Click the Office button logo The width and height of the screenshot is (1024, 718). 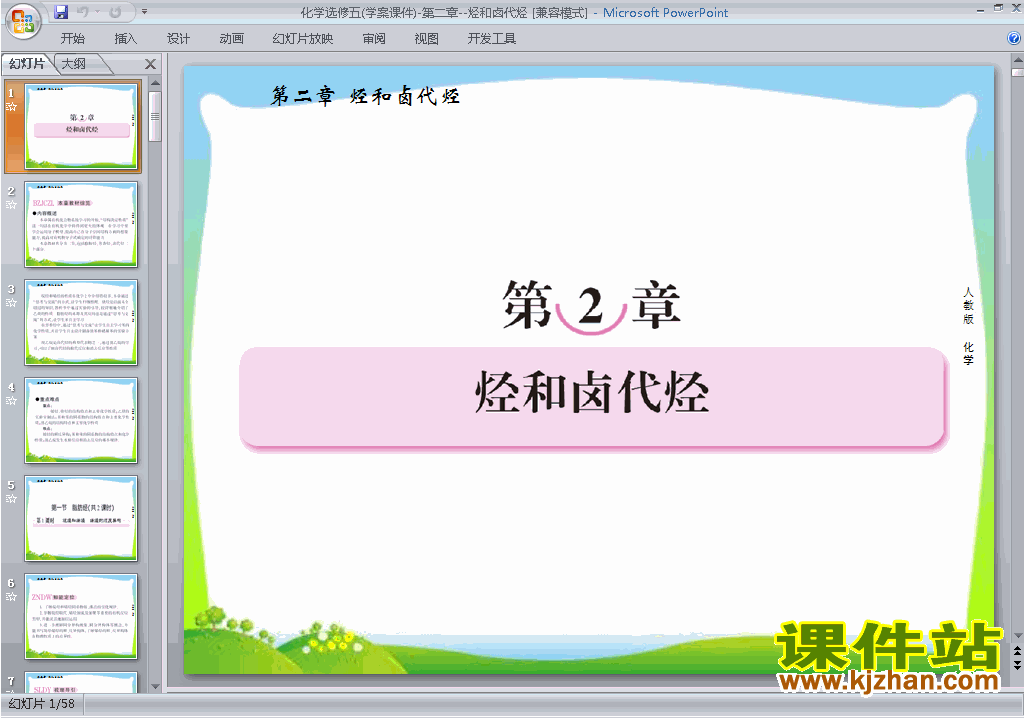(23, 22)
